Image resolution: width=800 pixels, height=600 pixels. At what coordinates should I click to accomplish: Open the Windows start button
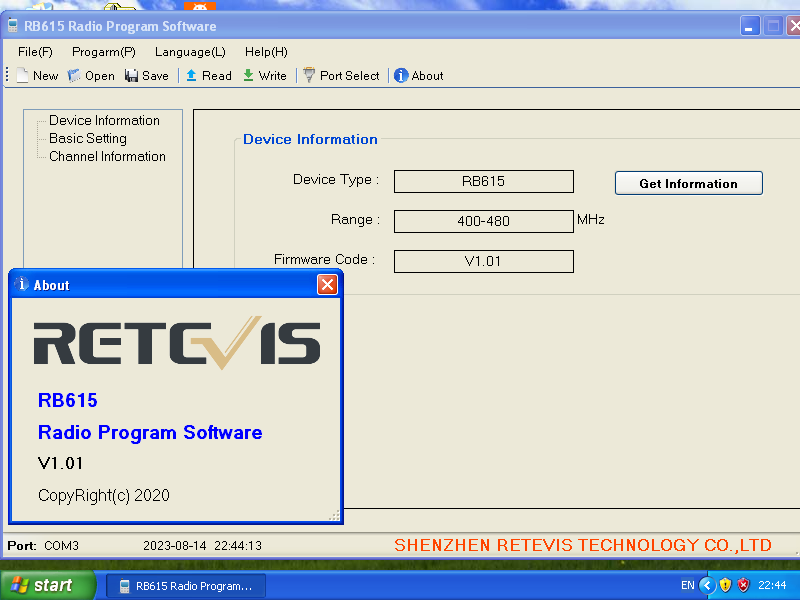pyautogui.click(x=48, y=585)
